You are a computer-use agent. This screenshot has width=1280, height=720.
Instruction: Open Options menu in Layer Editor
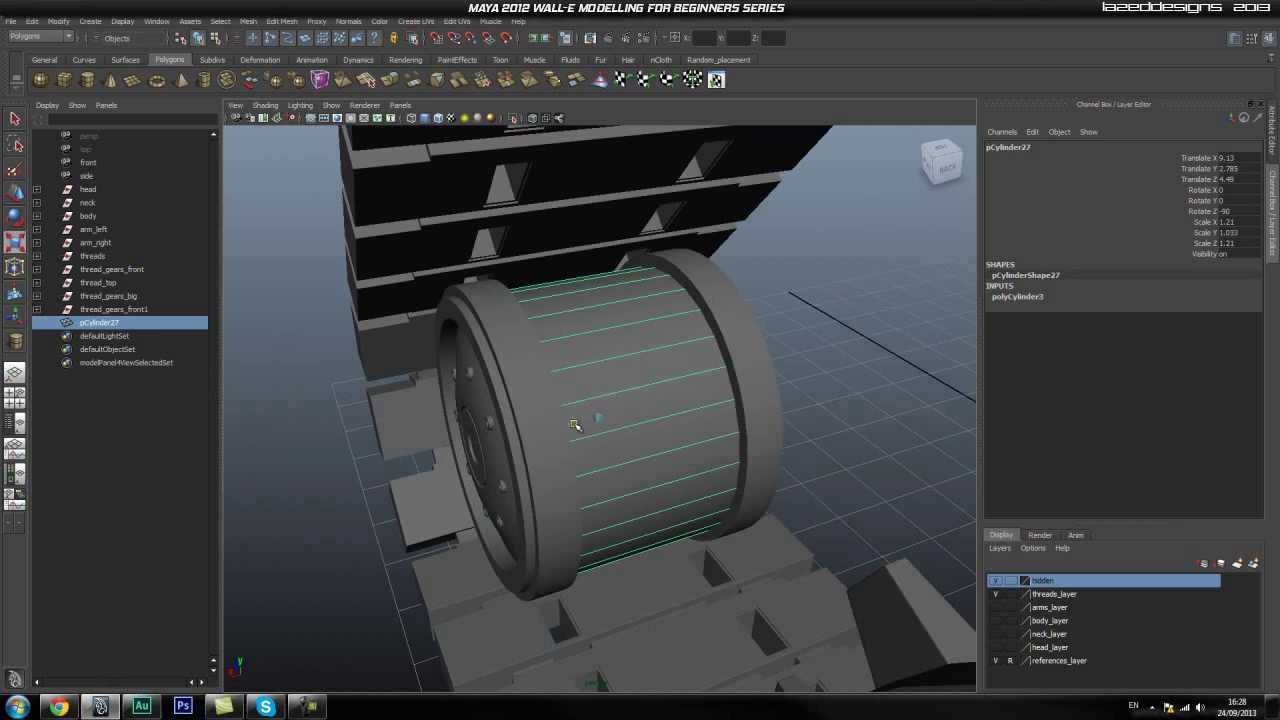pos(1033,548)
